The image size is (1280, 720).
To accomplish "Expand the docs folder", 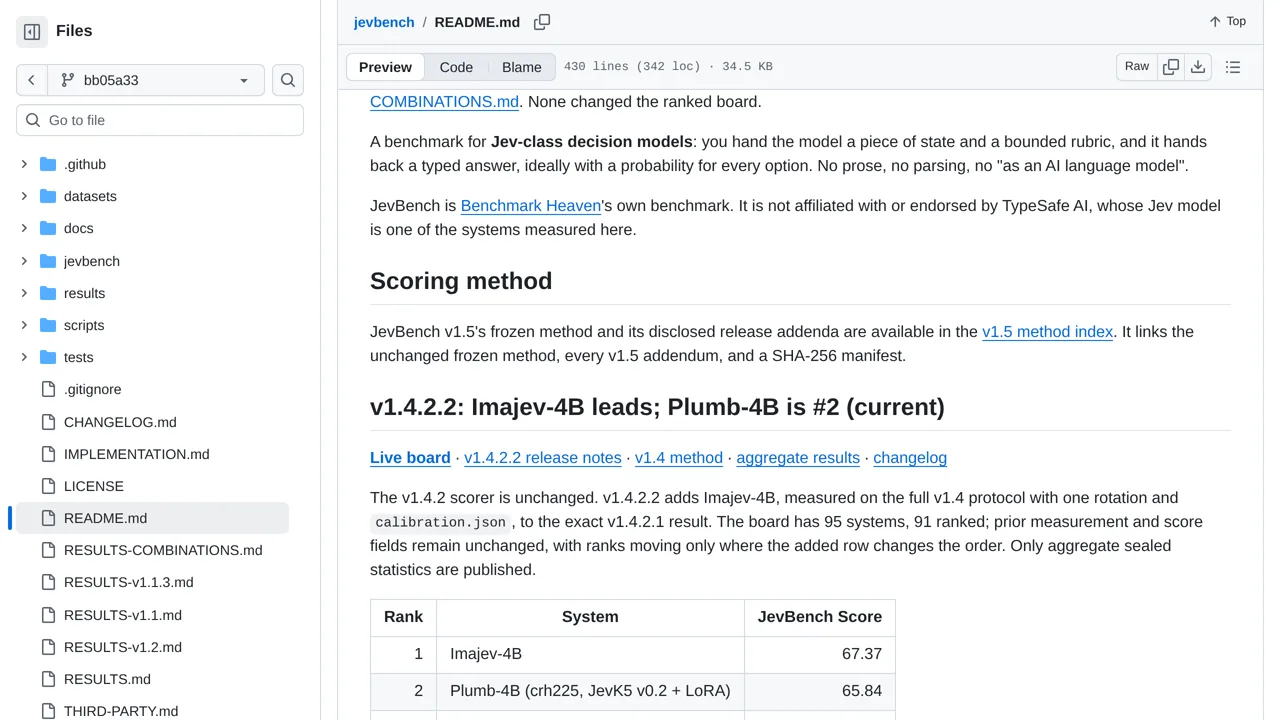I will coord(24,228).
